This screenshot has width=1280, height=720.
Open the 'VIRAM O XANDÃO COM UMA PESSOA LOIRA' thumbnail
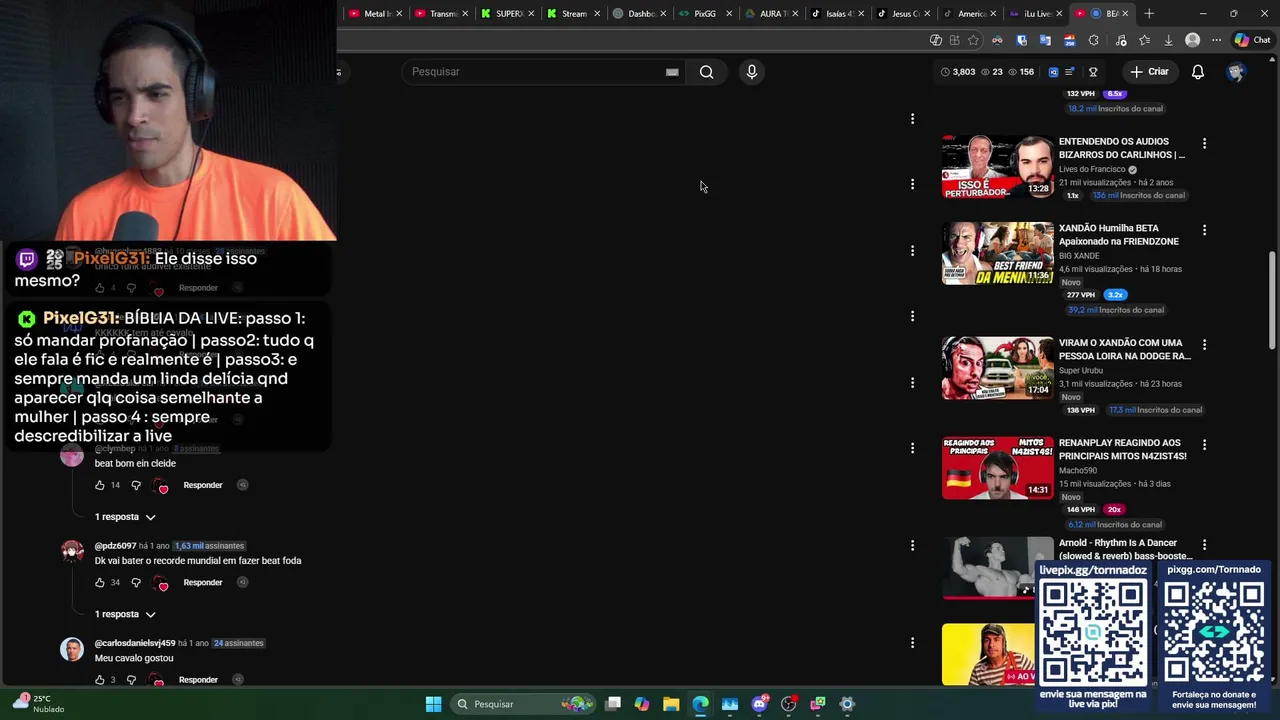pyautogui.click(x=997, y=368)
